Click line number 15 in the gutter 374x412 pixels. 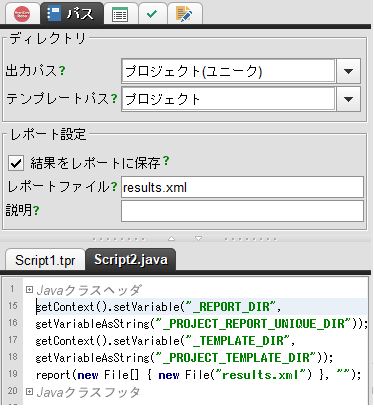[13, 306]
